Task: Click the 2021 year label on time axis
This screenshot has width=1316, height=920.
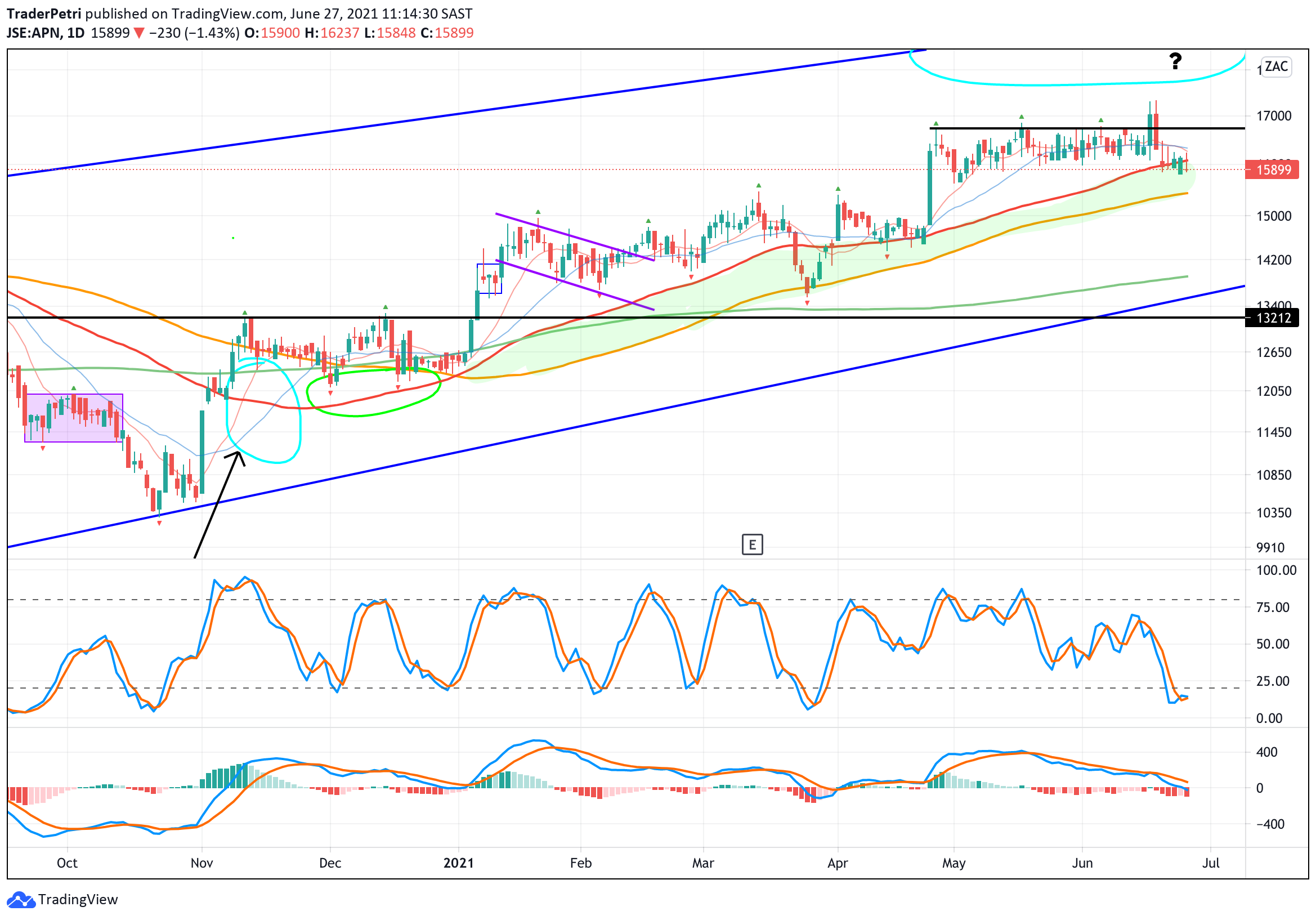Action: [459, 863]
